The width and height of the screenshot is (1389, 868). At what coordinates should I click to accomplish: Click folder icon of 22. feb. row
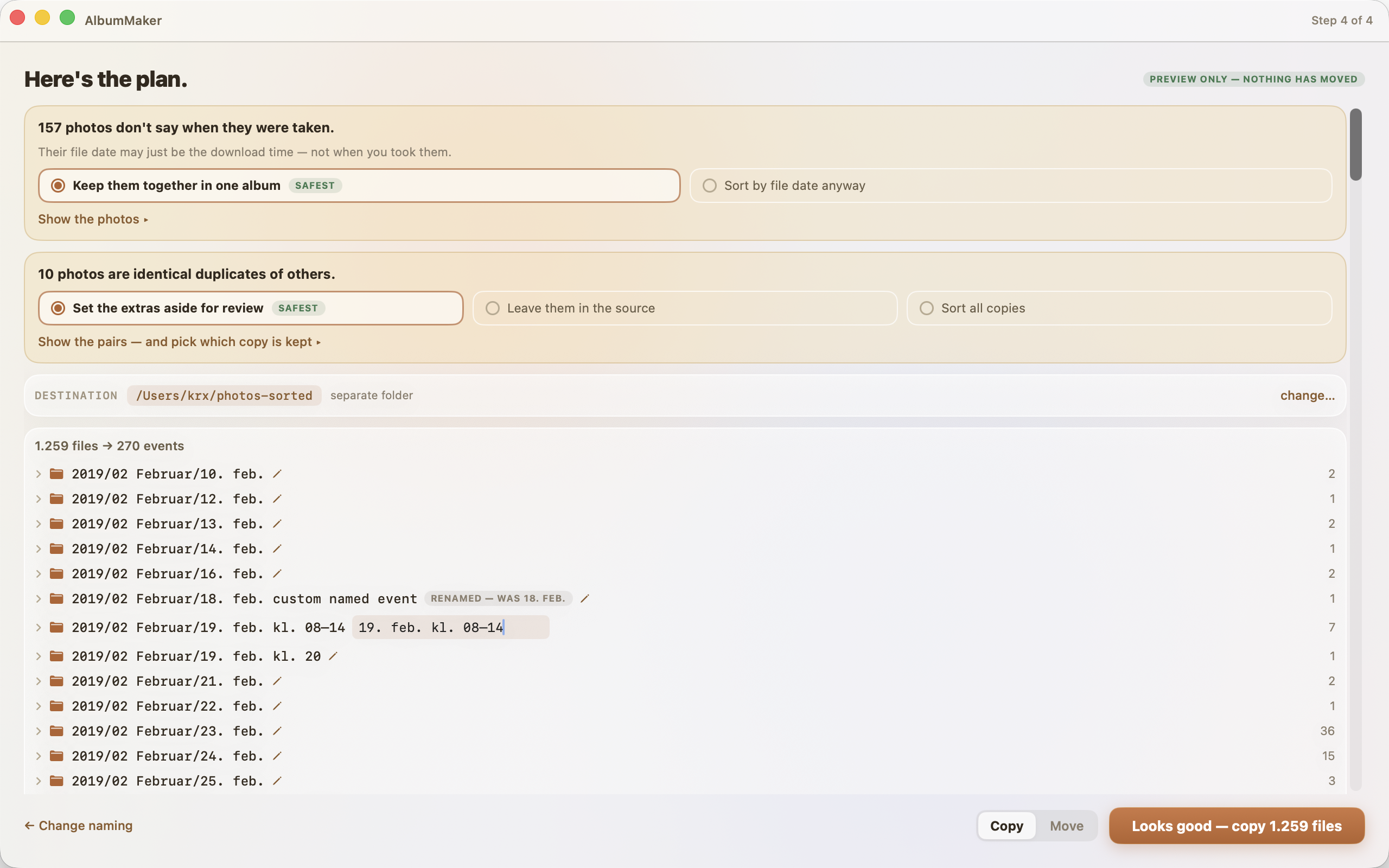[56, 706]
